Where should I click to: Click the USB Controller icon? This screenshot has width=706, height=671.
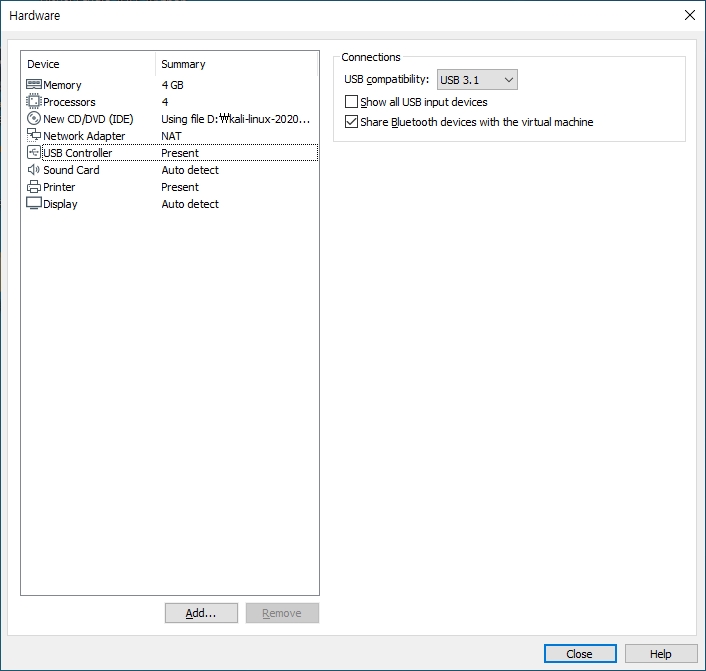coord(34,153)
